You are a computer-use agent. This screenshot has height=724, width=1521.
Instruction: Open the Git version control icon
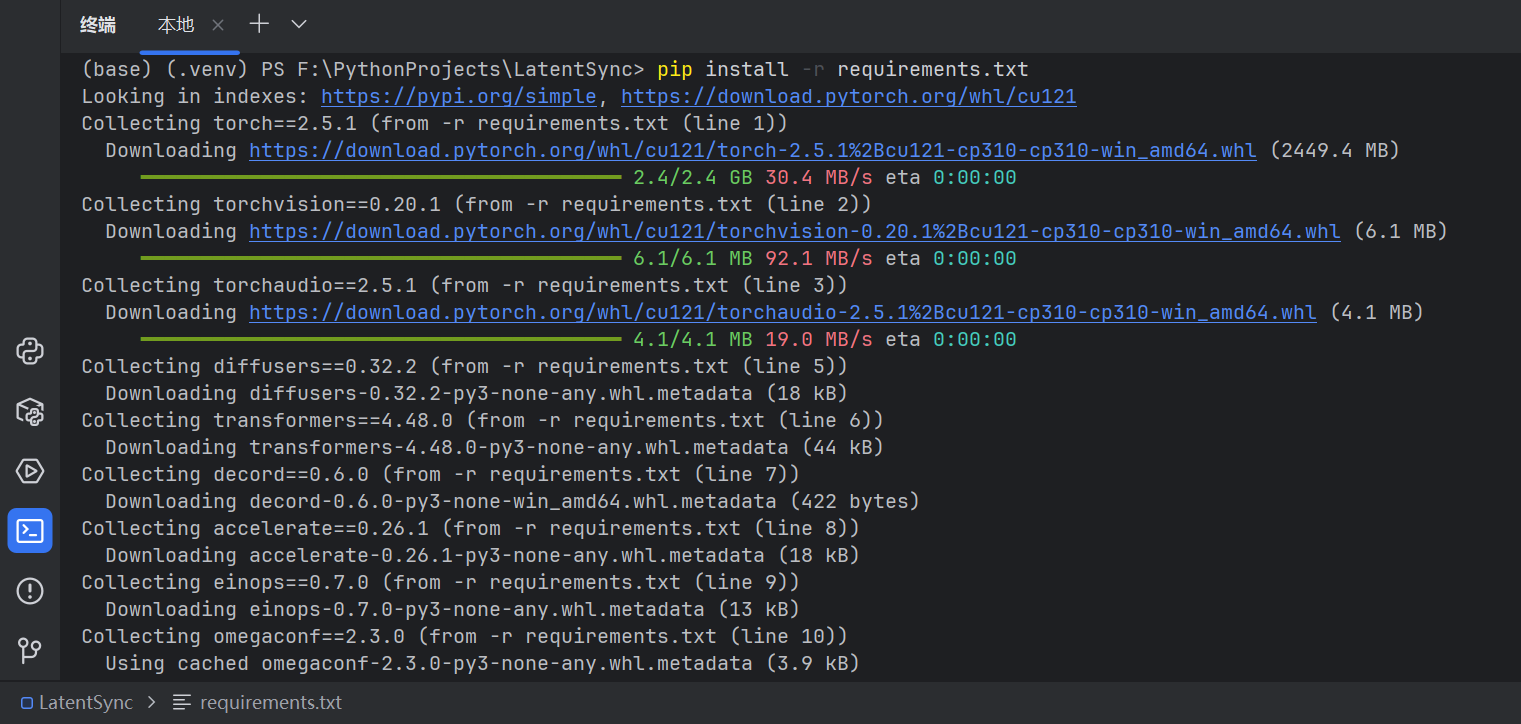[30, 650]
